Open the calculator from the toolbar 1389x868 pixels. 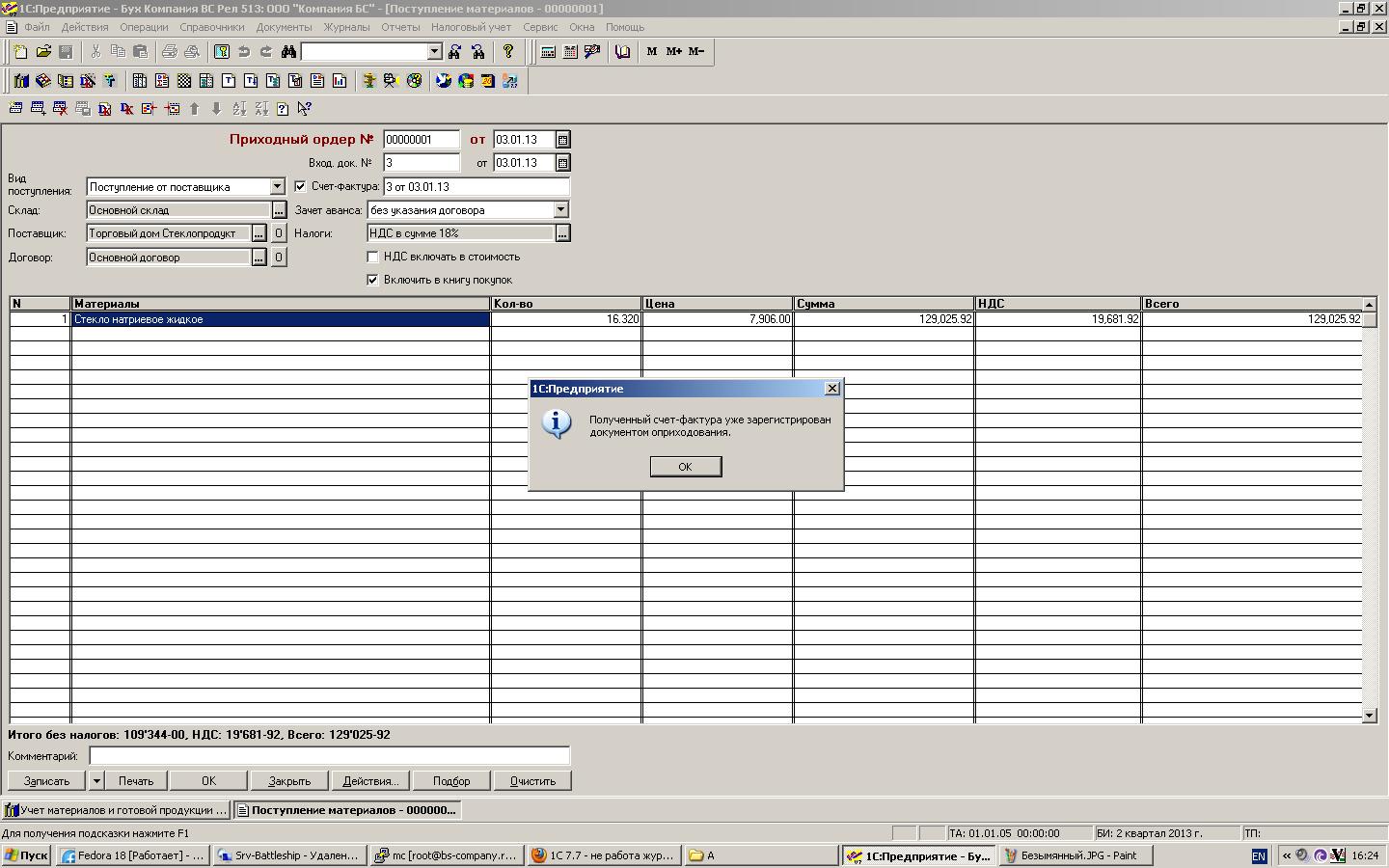[548, 52]
